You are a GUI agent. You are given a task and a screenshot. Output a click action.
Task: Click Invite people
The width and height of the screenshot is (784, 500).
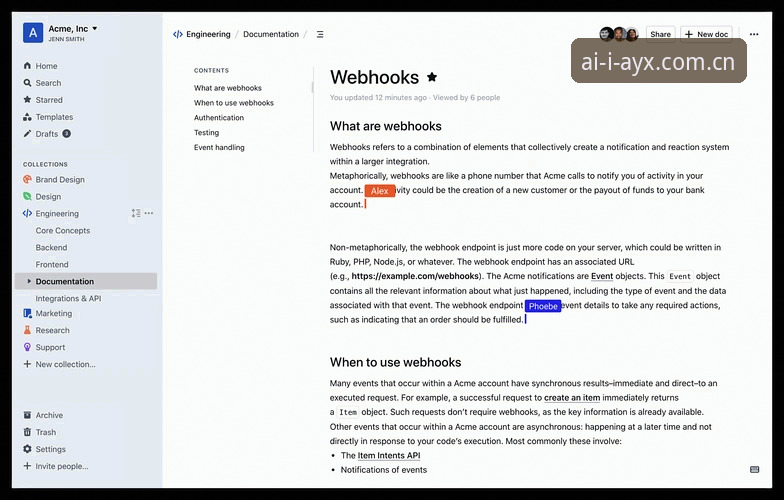point(62,466)
